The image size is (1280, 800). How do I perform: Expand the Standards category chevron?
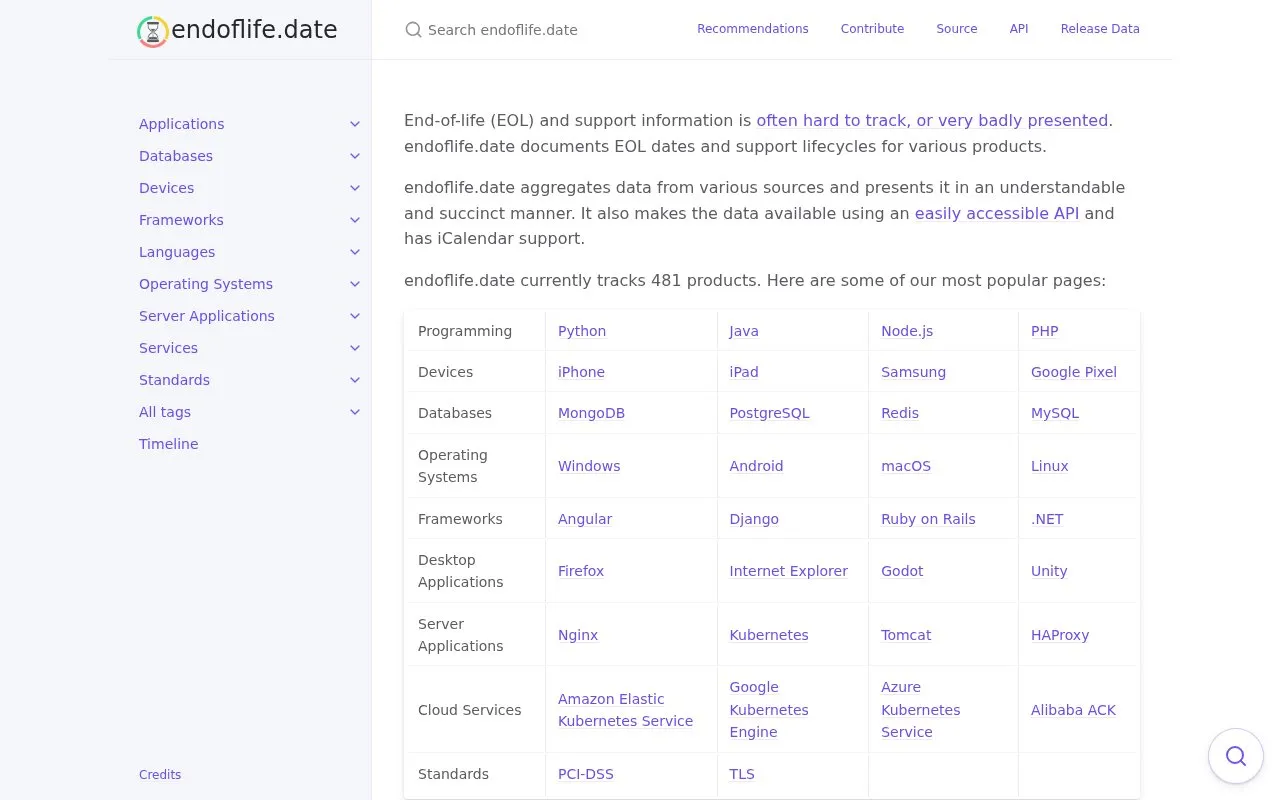tap(355, 380)
